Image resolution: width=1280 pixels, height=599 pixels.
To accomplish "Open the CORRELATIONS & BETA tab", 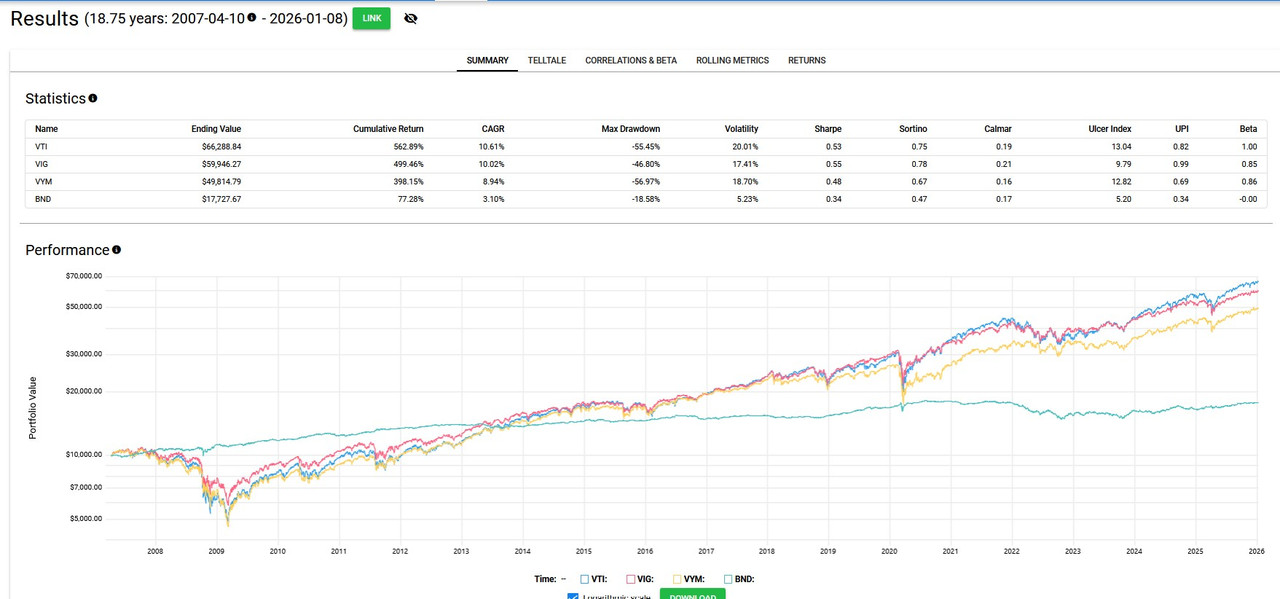I will tap(631, 60).
